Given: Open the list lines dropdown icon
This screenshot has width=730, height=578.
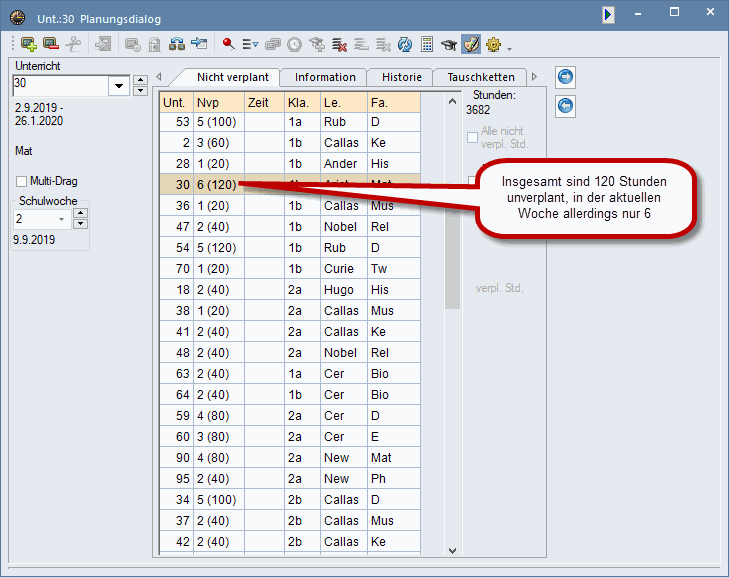Looking at the screenshot, I should pyautogui.click(x=250, y=44).
